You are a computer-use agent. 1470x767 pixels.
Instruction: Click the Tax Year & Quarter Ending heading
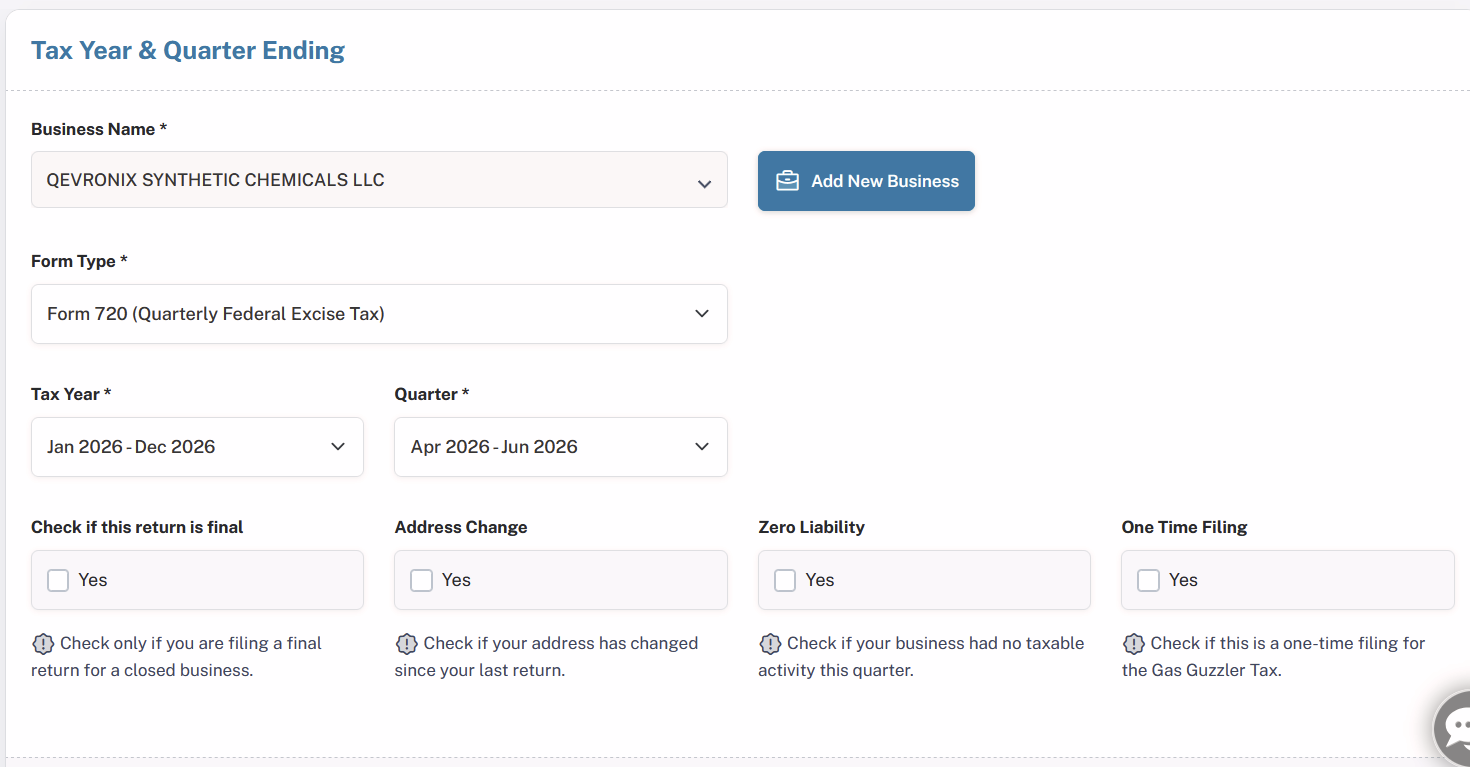coord(188,50)
